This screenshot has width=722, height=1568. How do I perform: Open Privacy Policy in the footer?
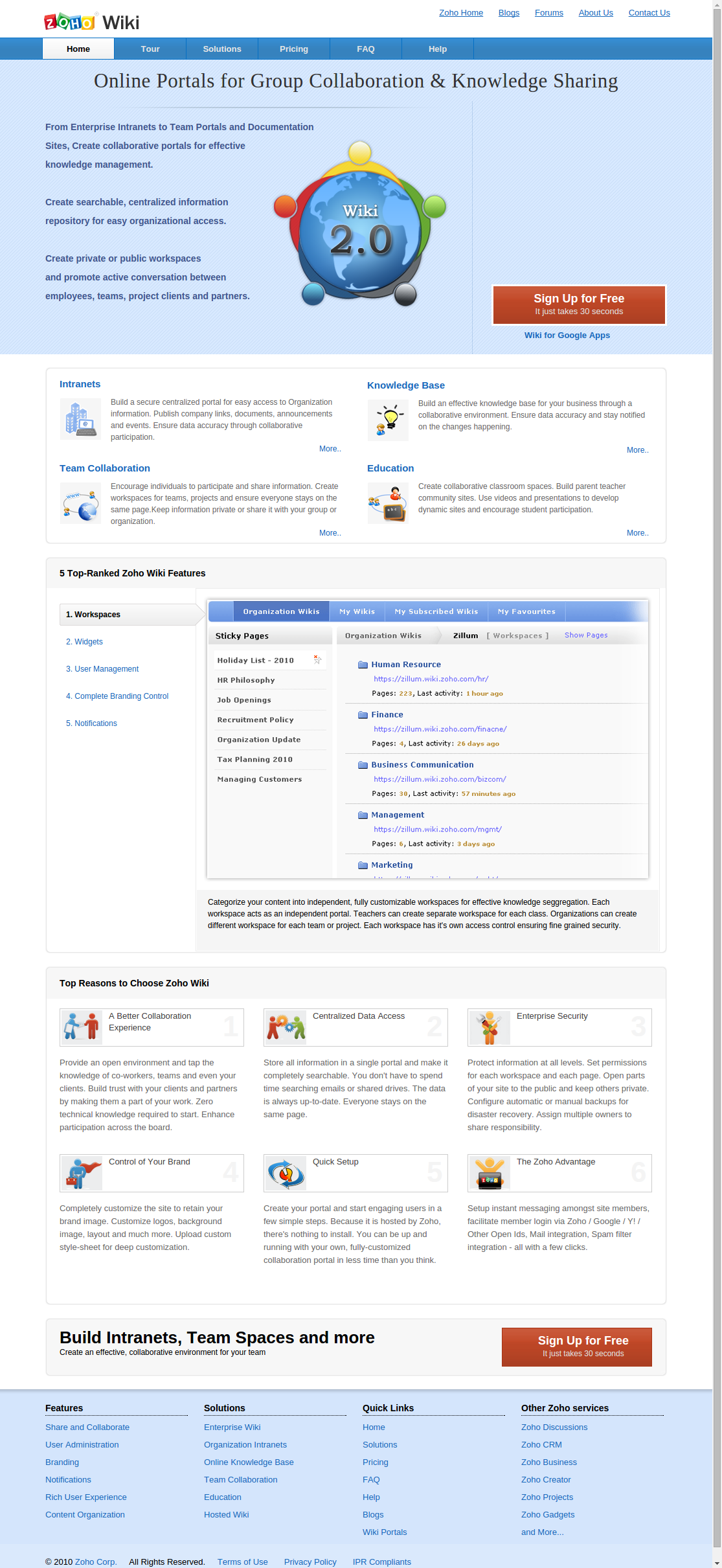[310, 1562]
